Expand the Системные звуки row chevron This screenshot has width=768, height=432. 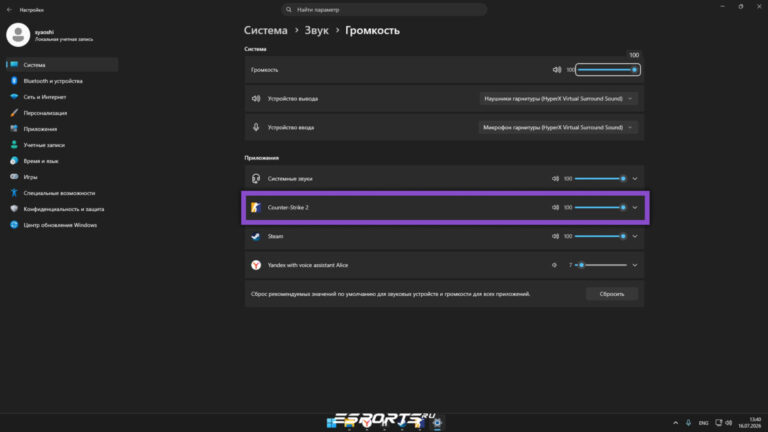click(x=635, y=178)
